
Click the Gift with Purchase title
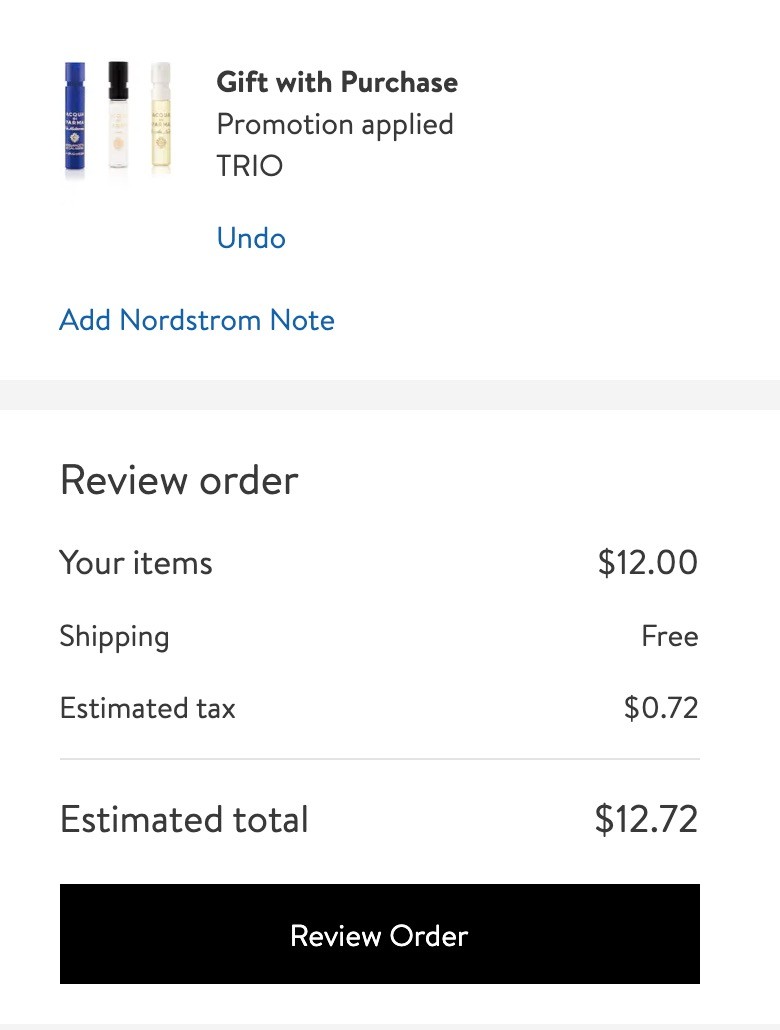(x=337, y=82)
